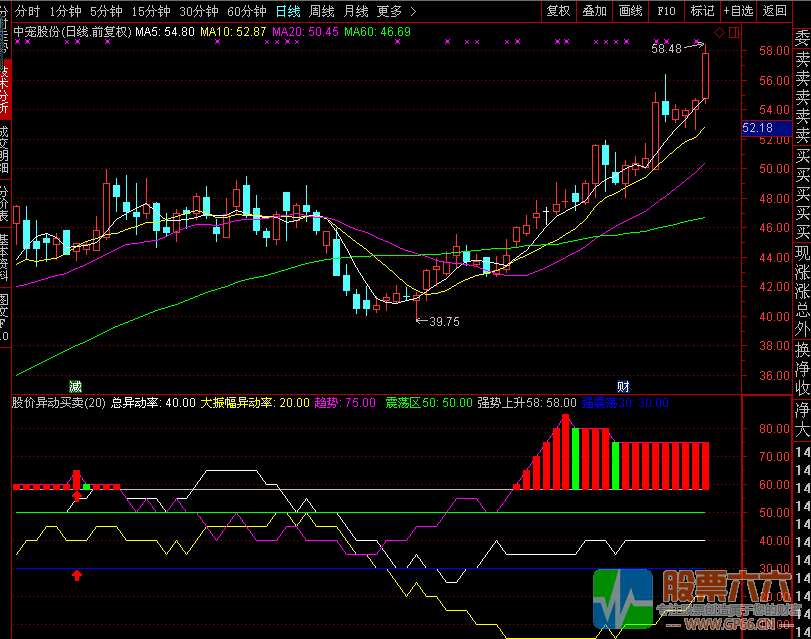Screen dimensions: 811x639
Task: Click the 总异动率: 40.00 value
Action: click(153, 403)
